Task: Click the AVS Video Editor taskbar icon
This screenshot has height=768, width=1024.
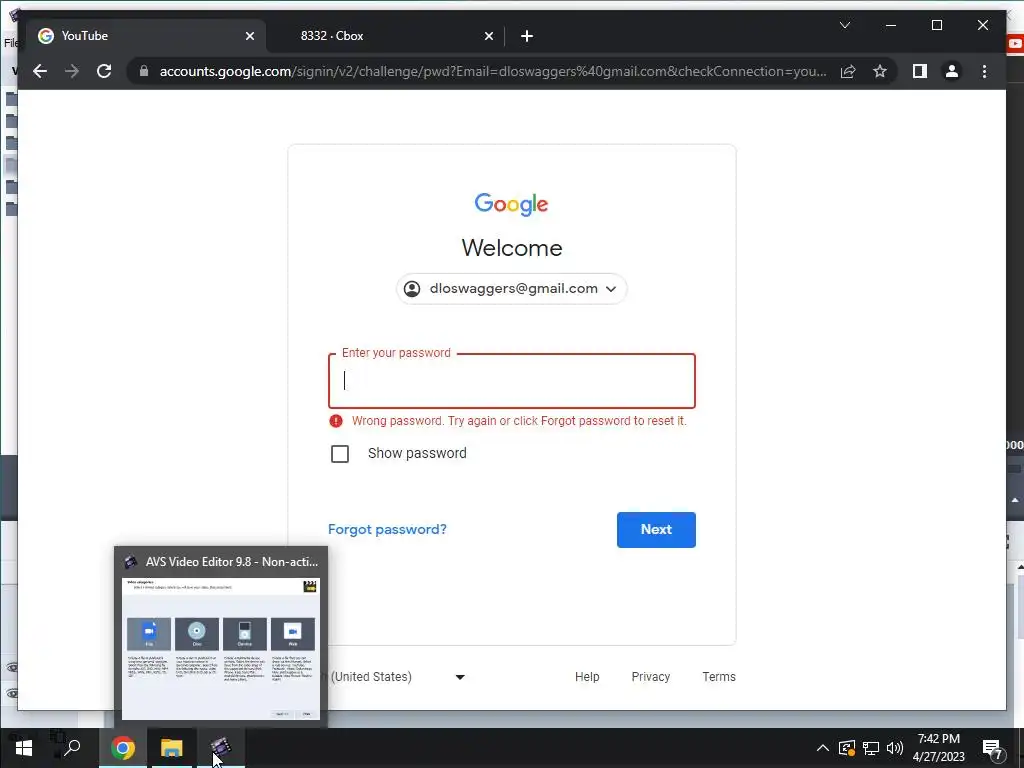Action: pyautogui.click(x=221, y=748)
